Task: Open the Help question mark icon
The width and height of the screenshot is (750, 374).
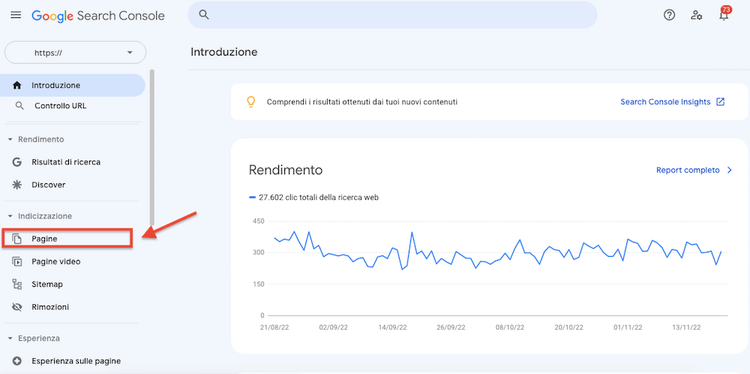Action: (x=669, y=15)
